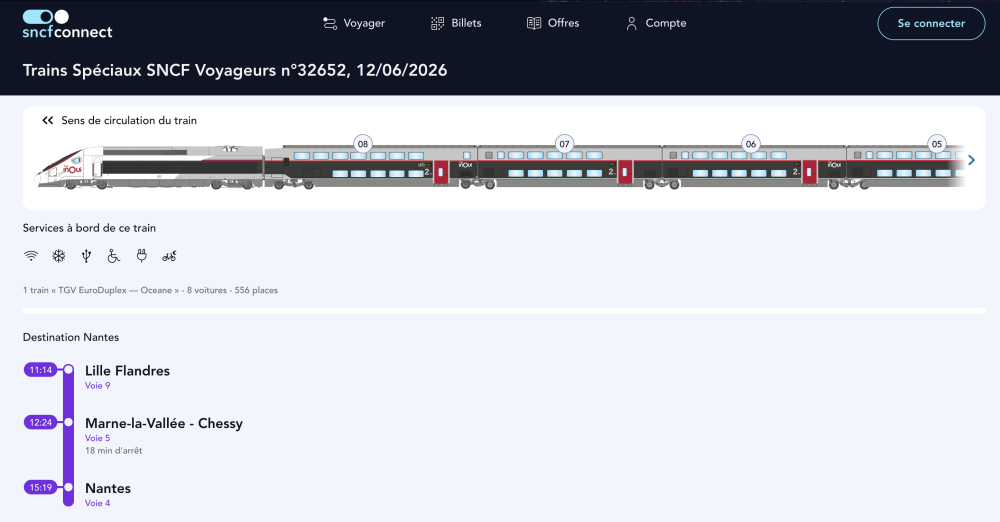The height and width of the screenshot is (522, 1000).
Task: Open the Offres menu
Action: [x=553, y=24]
